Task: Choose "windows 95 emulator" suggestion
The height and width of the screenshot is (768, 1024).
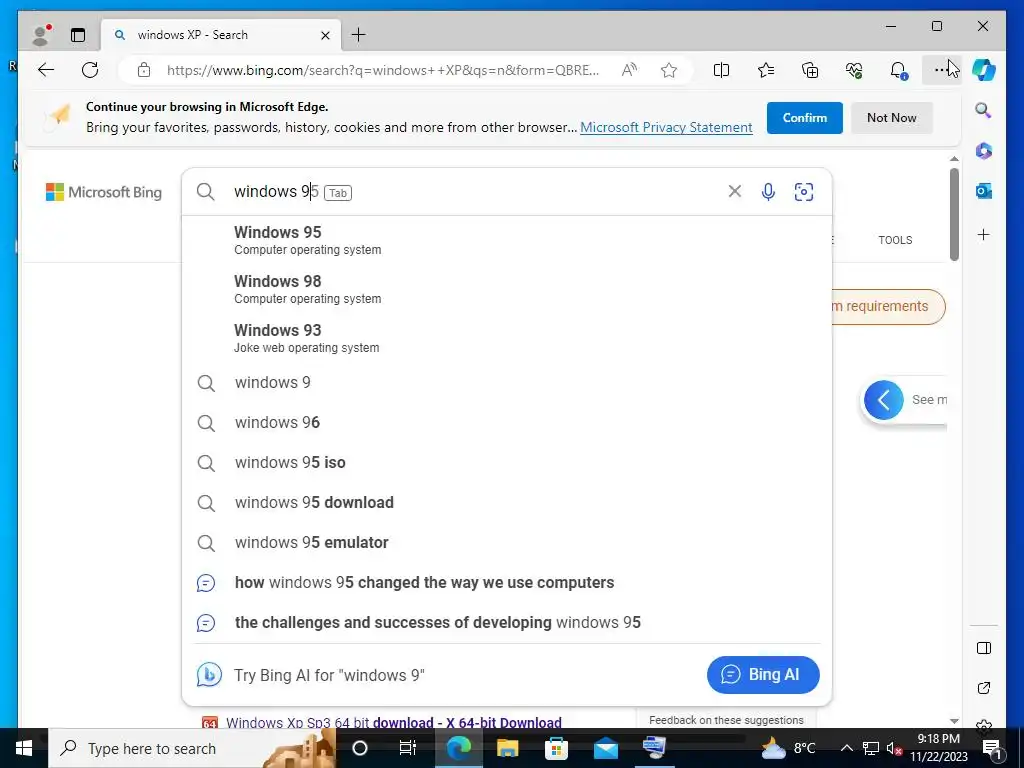Action: coord(507,542)
